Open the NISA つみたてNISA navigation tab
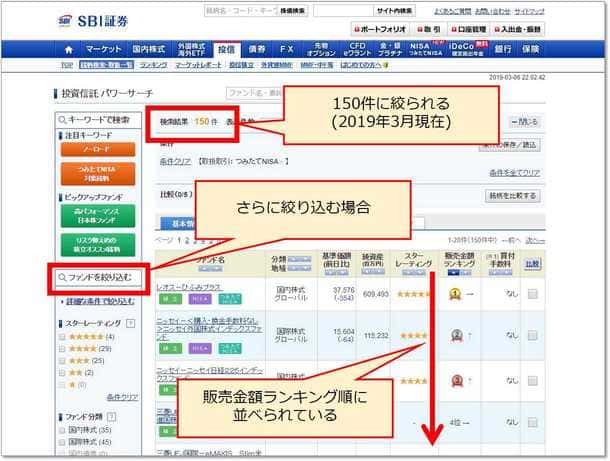The width and height of the screenshot is (610, 461). click(x=426, y=49)
